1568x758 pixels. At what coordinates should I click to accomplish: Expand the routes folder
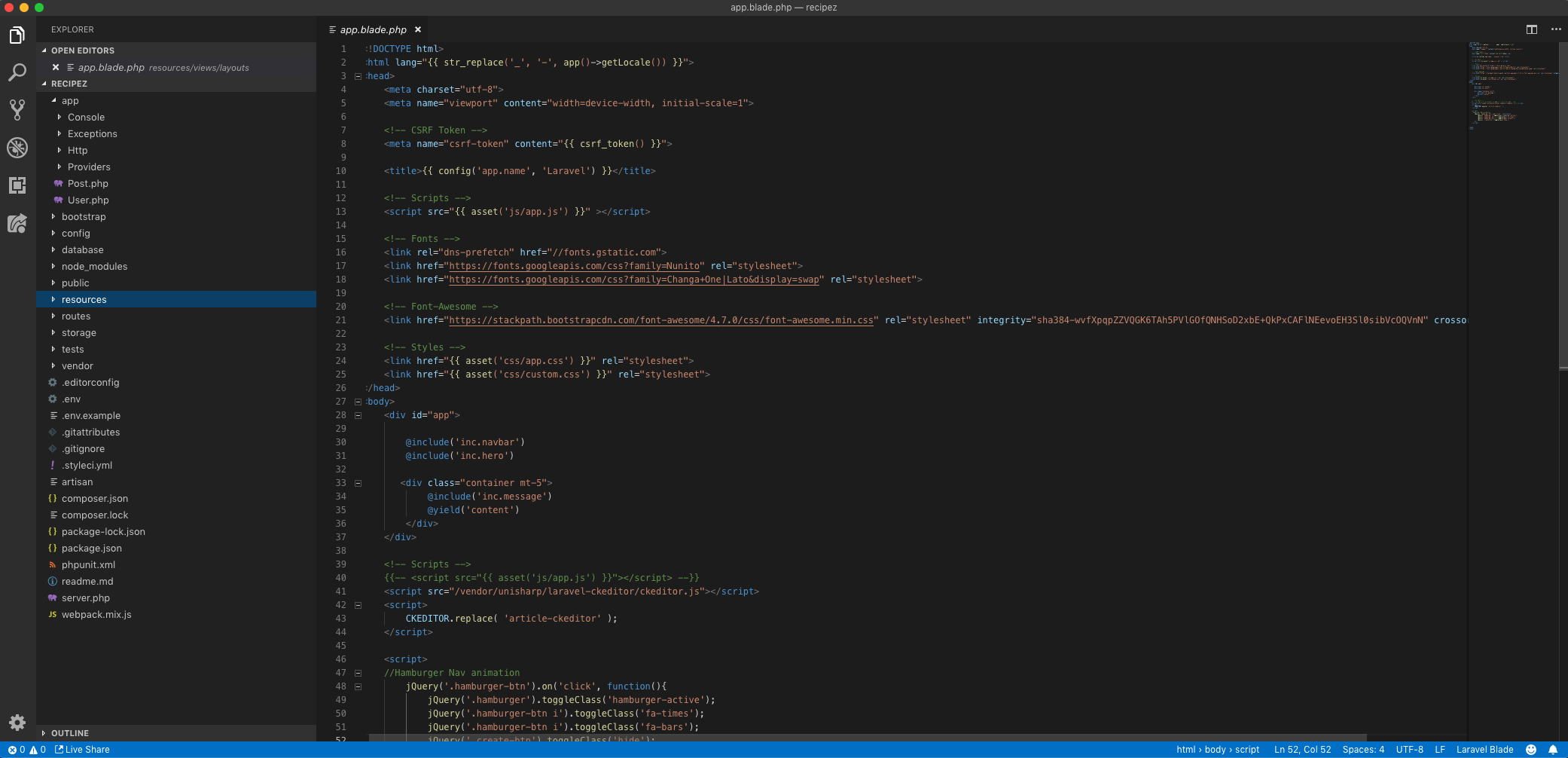[x=176, y=316]
